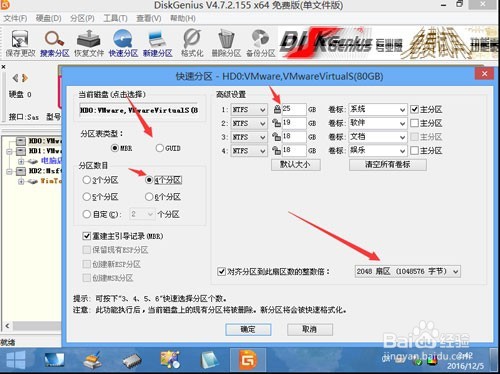This screenshot has width=500, height=374.
Task: Click current disk selector HD0:VMware field
Action: [x=139, y=110]
